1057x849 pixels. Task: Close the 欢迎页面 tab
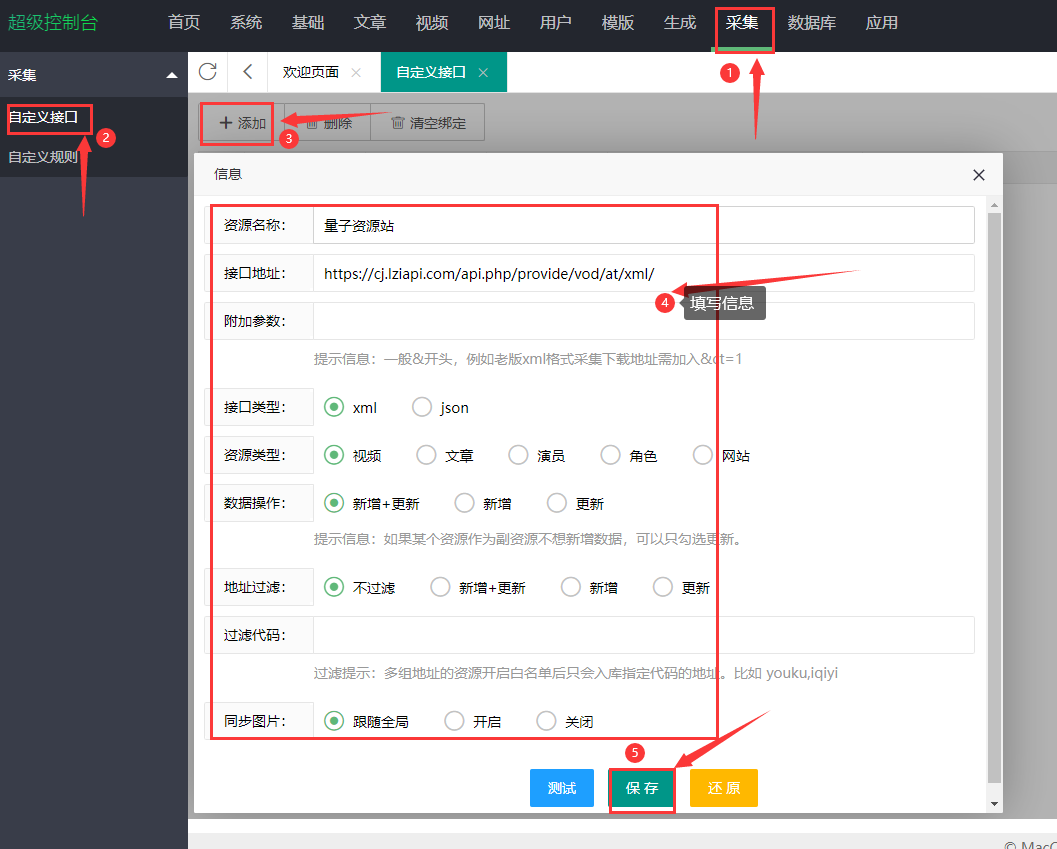(356, 72)
